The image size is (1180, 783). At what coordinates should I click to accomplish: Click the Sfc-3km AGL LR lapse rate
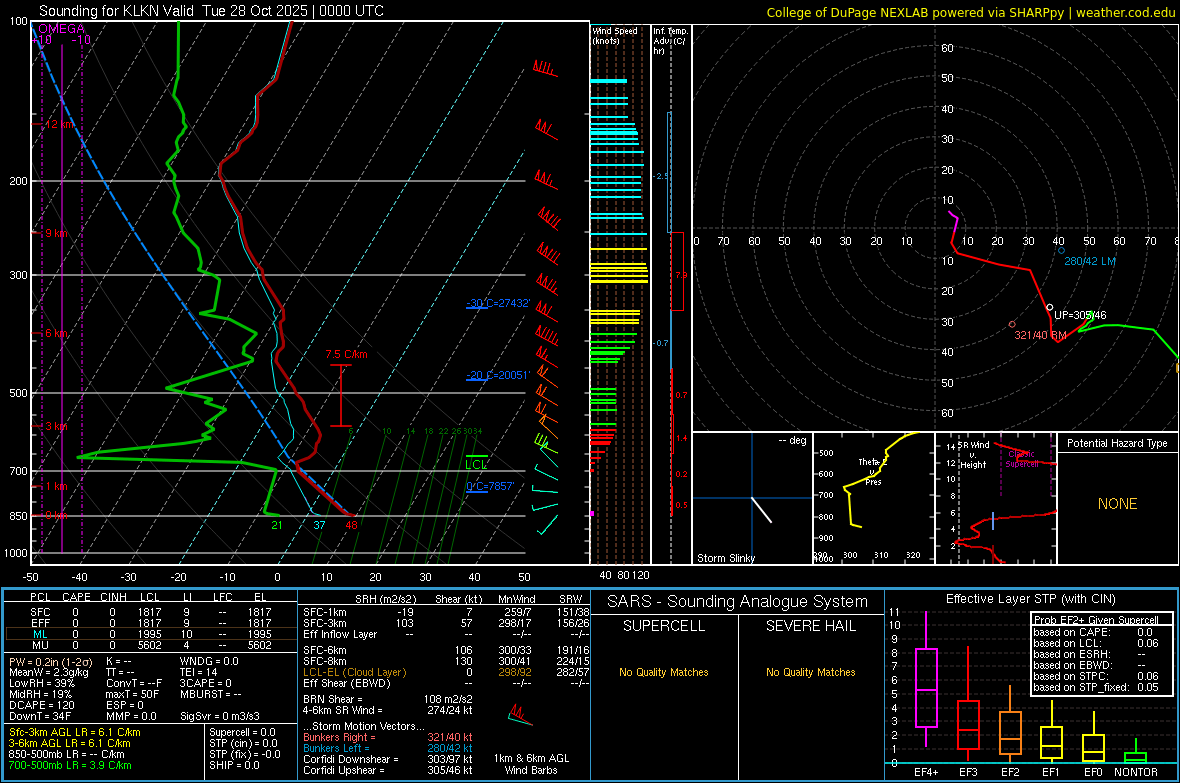pyautogui.click(x=75, y=732)
